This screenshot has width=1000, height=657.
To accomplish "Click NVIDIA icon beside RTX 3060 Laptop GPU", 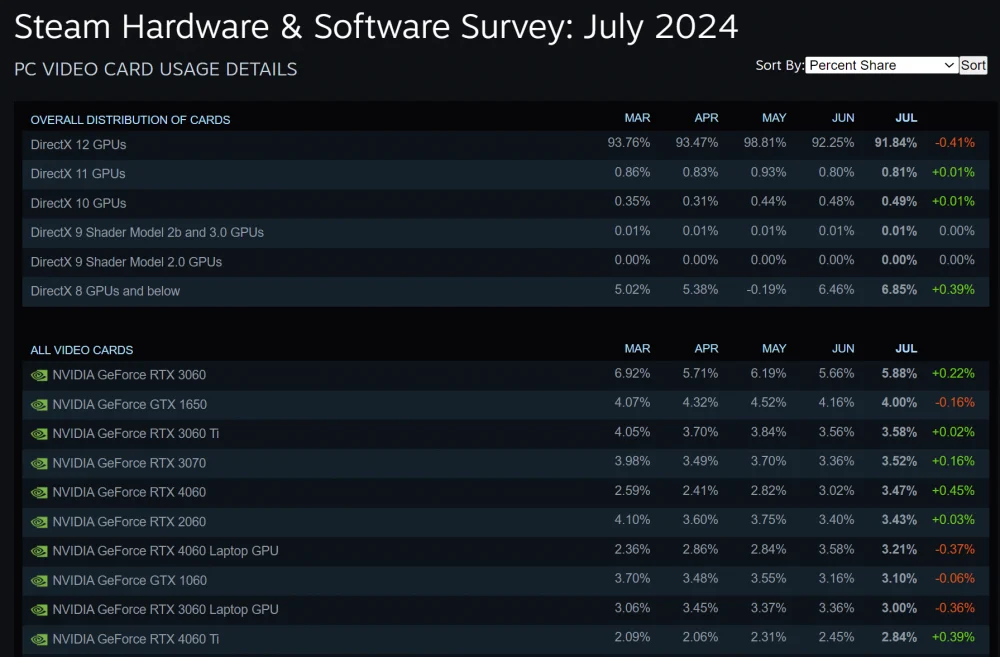I will click(x=39, y=610).
